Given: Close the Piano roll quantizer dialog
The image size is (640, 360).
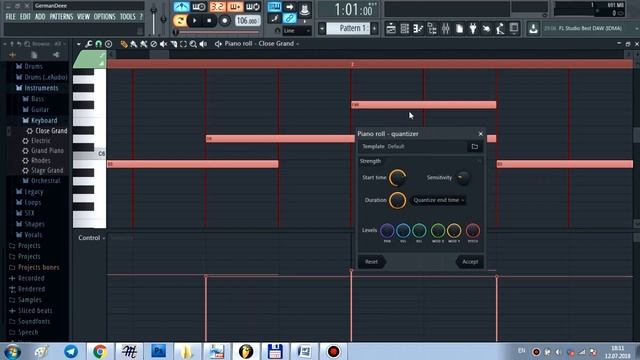Looking at the screenshot, I should pyautogui.click(x=480, y=134).
